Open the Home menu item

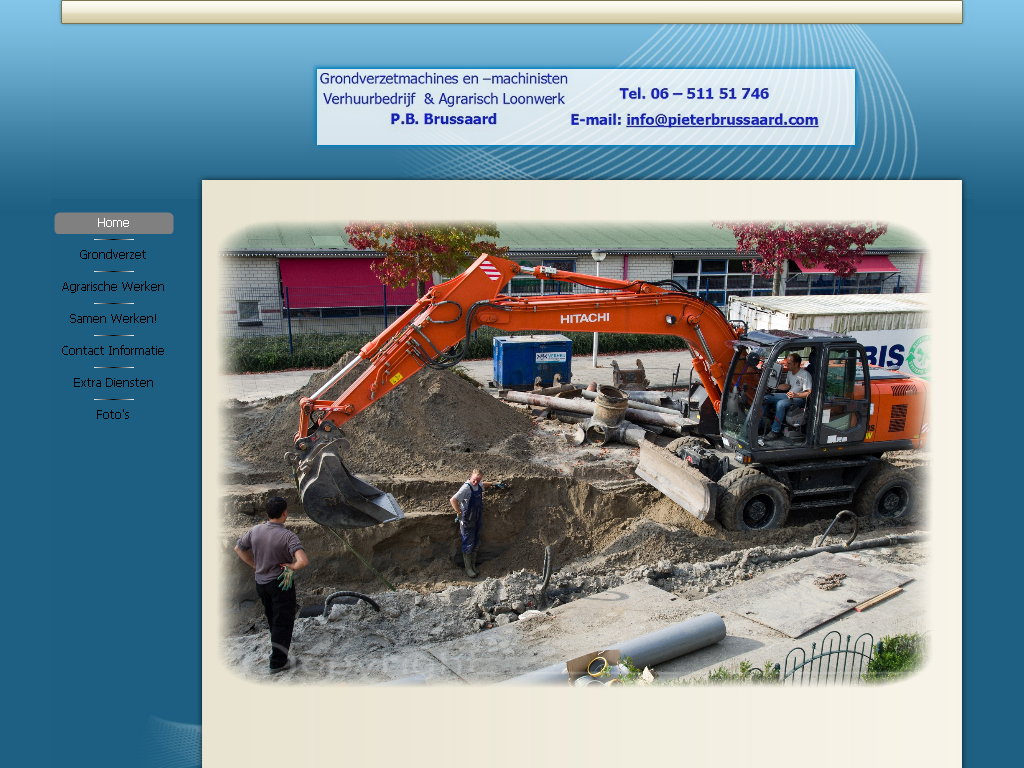coord(114,223)
